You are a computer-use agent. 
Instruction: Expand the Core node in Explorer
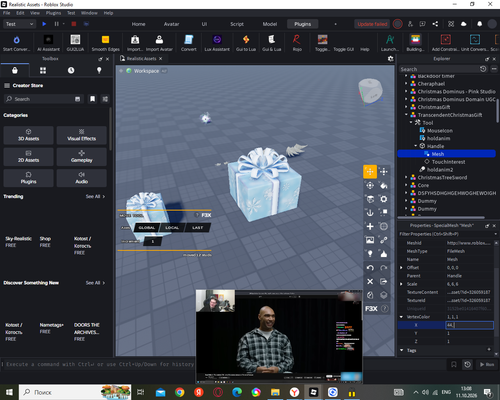pyautogui.click(x=406, y=185)
